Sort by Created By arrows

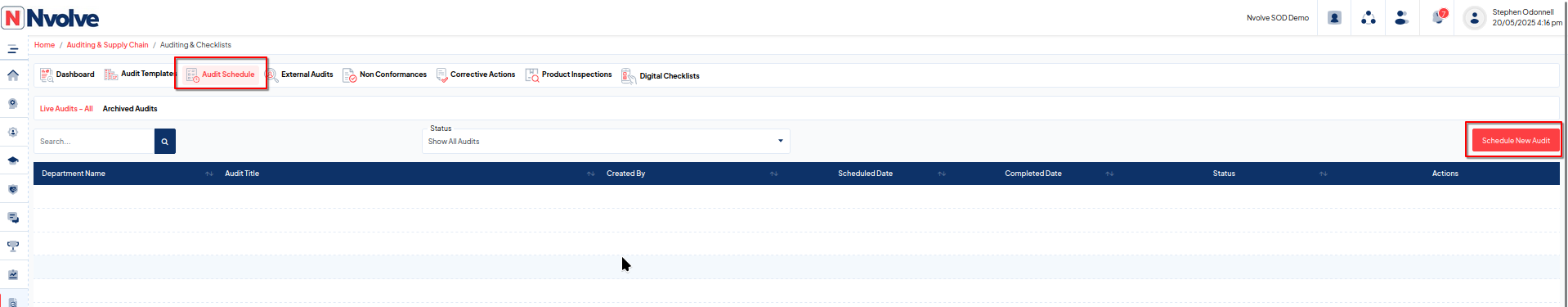coord(773,174)
